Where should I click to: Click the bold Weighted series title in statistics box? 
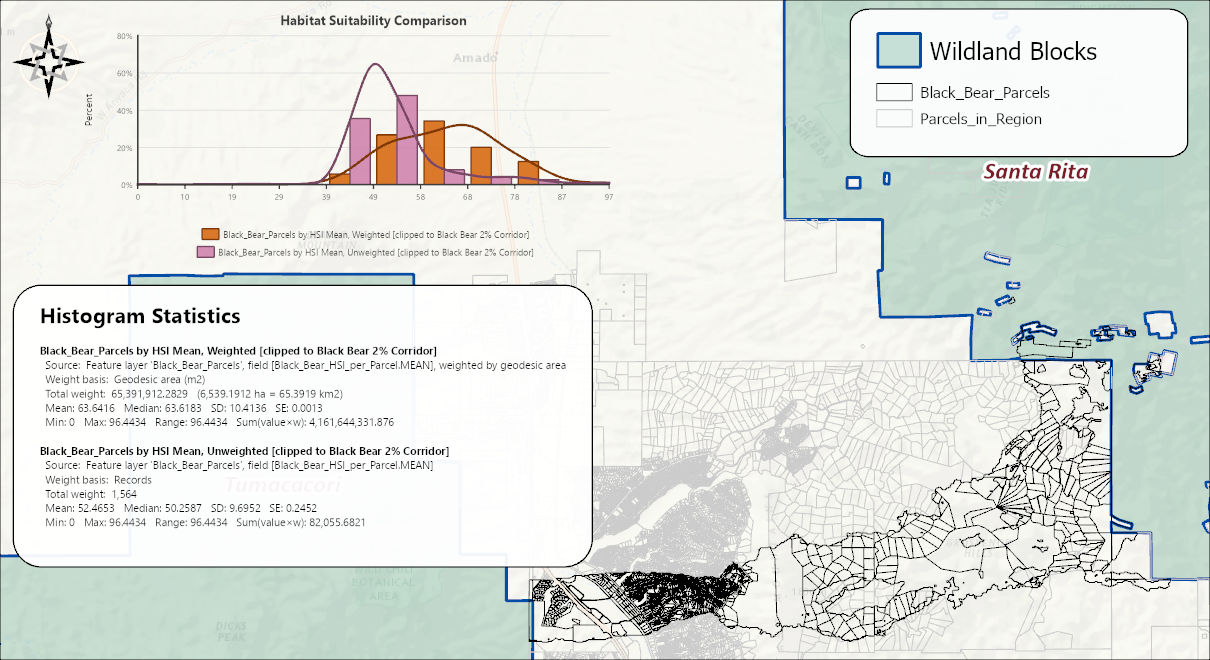tap(238, 351)
